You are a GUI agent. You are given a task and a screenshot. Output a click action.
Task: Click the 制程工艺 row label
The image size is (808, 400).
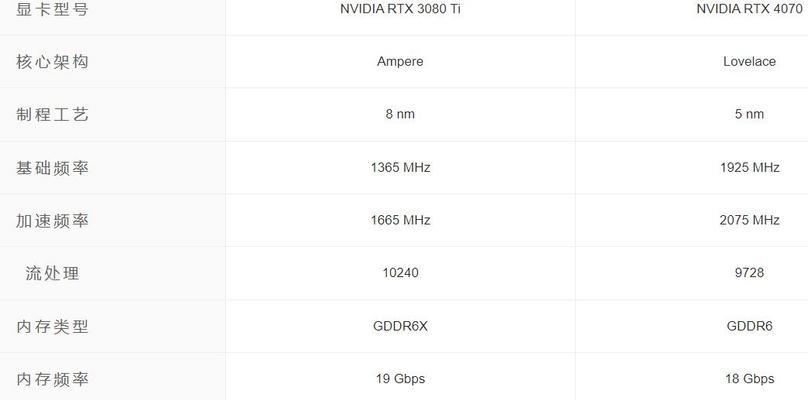coord(52,114)
